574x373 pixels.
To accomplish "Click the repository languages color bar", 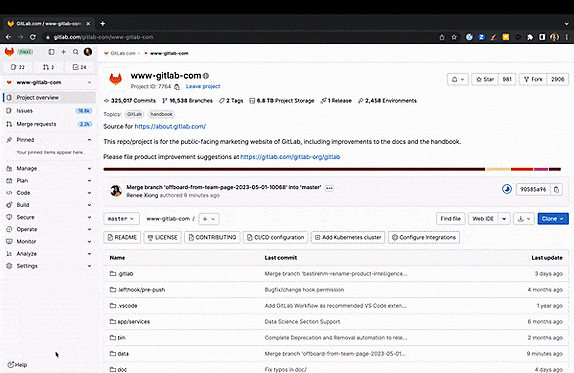I will pyautogui.click(x=332, y=169).
